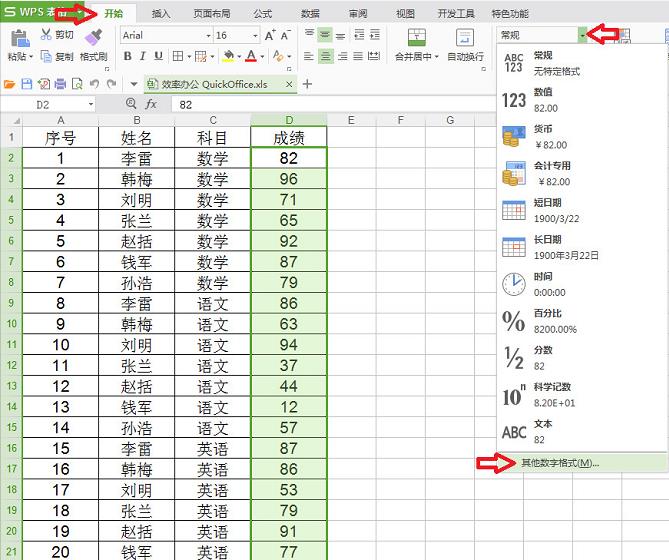669x560 pixels.
Task: Justify text alignment
Action: [358, 56]
